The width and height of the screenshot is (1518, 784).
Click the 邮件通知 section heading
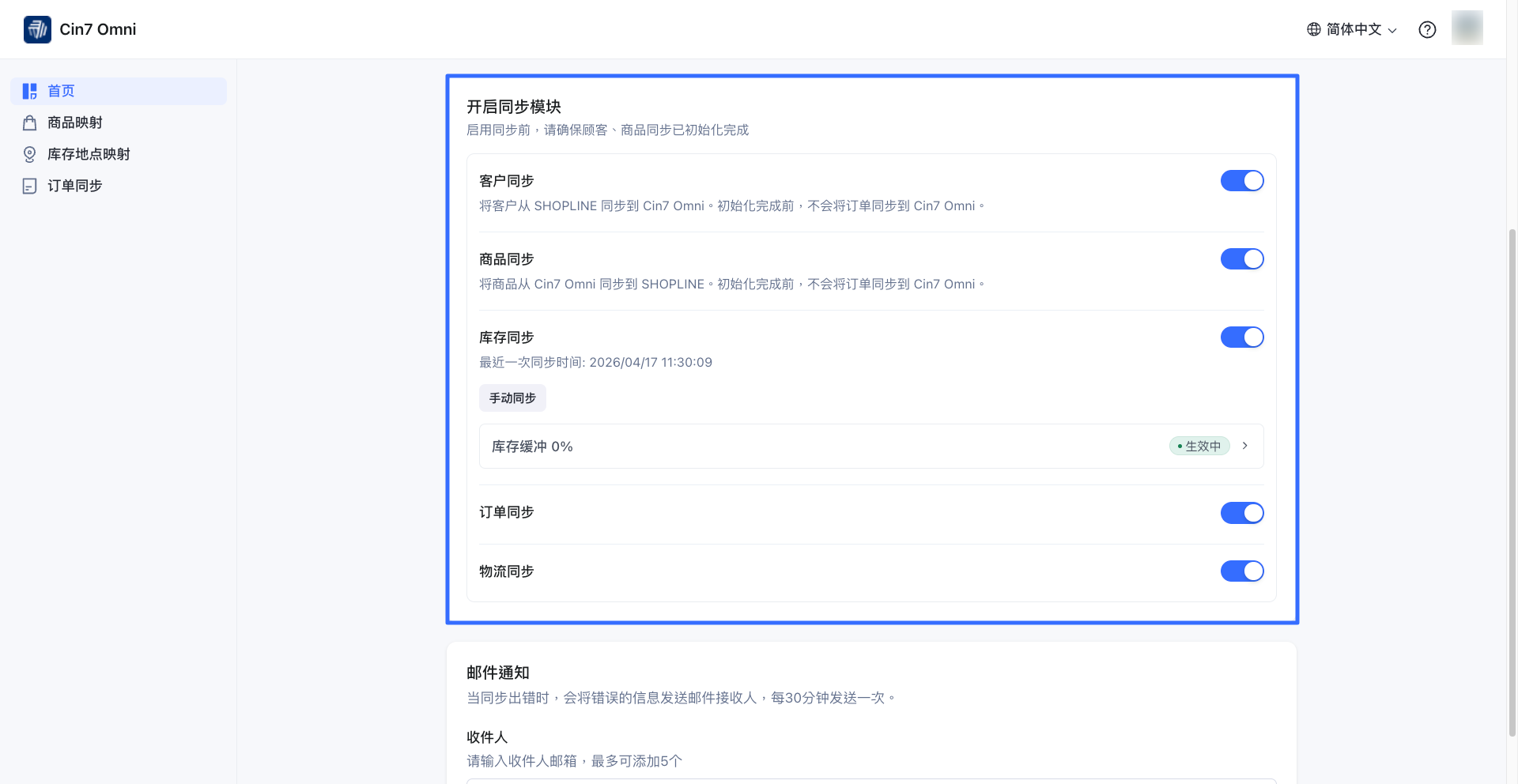[x=498, y=673]
